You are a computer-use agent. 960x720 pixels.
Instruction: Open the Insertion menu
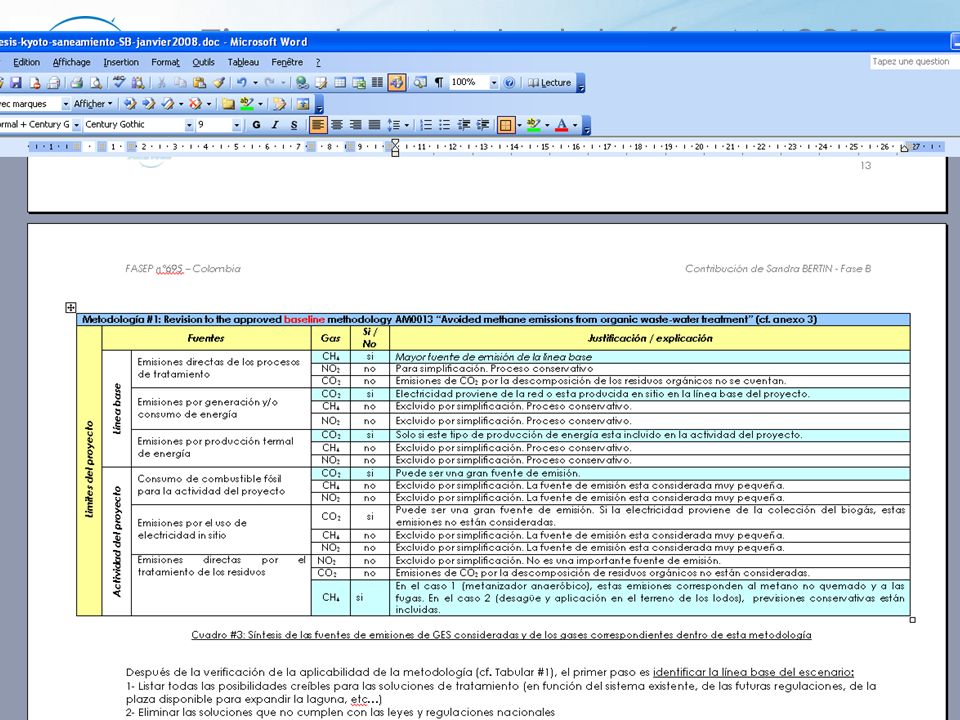(x=121, y=62)
